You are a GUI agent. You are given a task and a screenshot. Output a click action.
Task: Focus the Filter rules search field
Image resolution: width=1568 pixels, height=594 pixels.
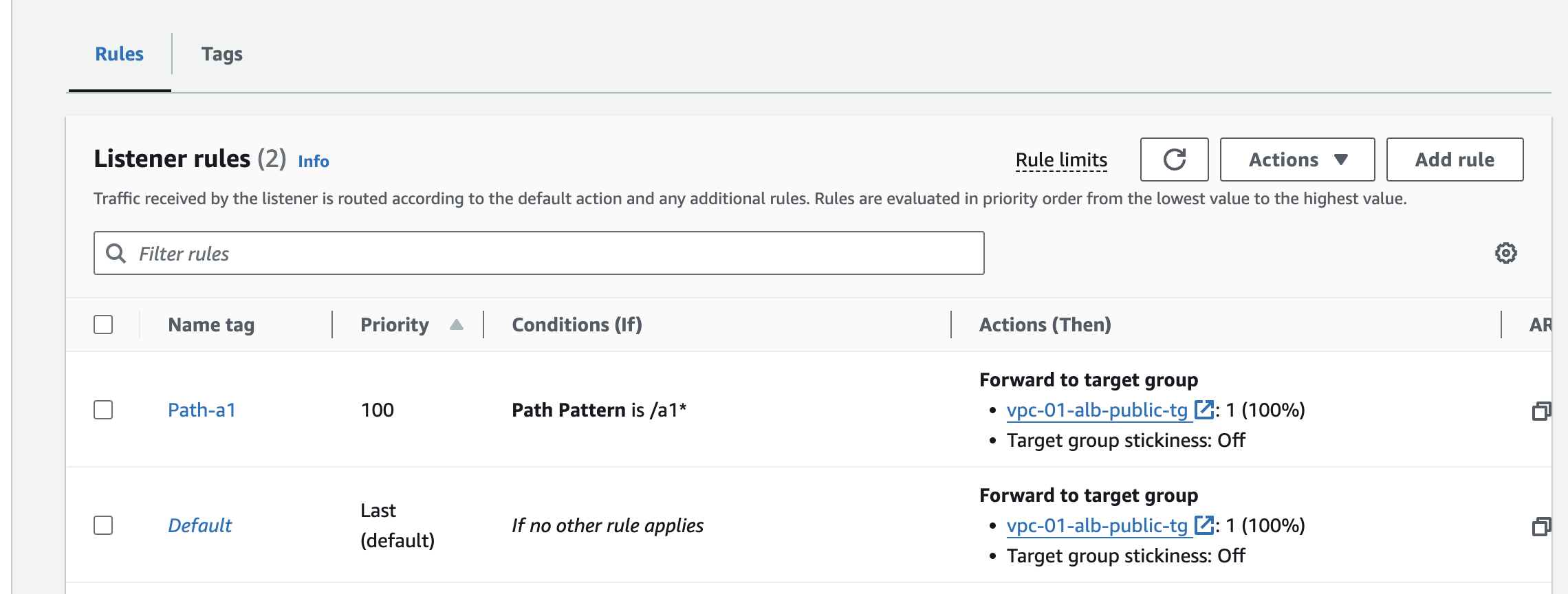click(550, 254)
